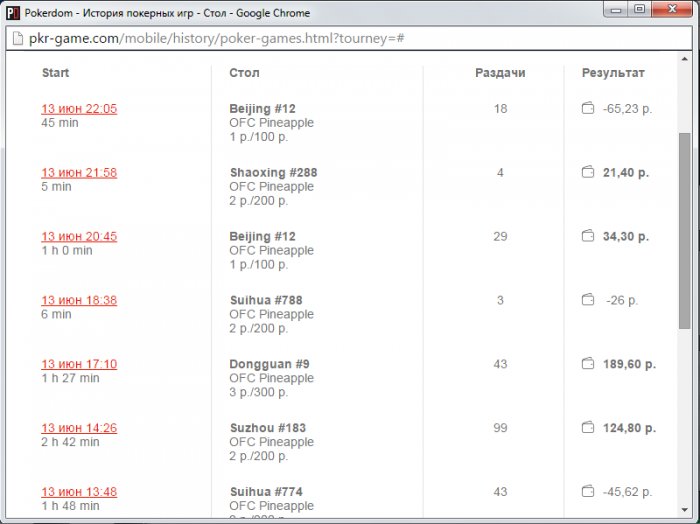Click the wallet icon beside 34,30 р. result
This screenshot has width=700, height=524.
tap(588, 236)
